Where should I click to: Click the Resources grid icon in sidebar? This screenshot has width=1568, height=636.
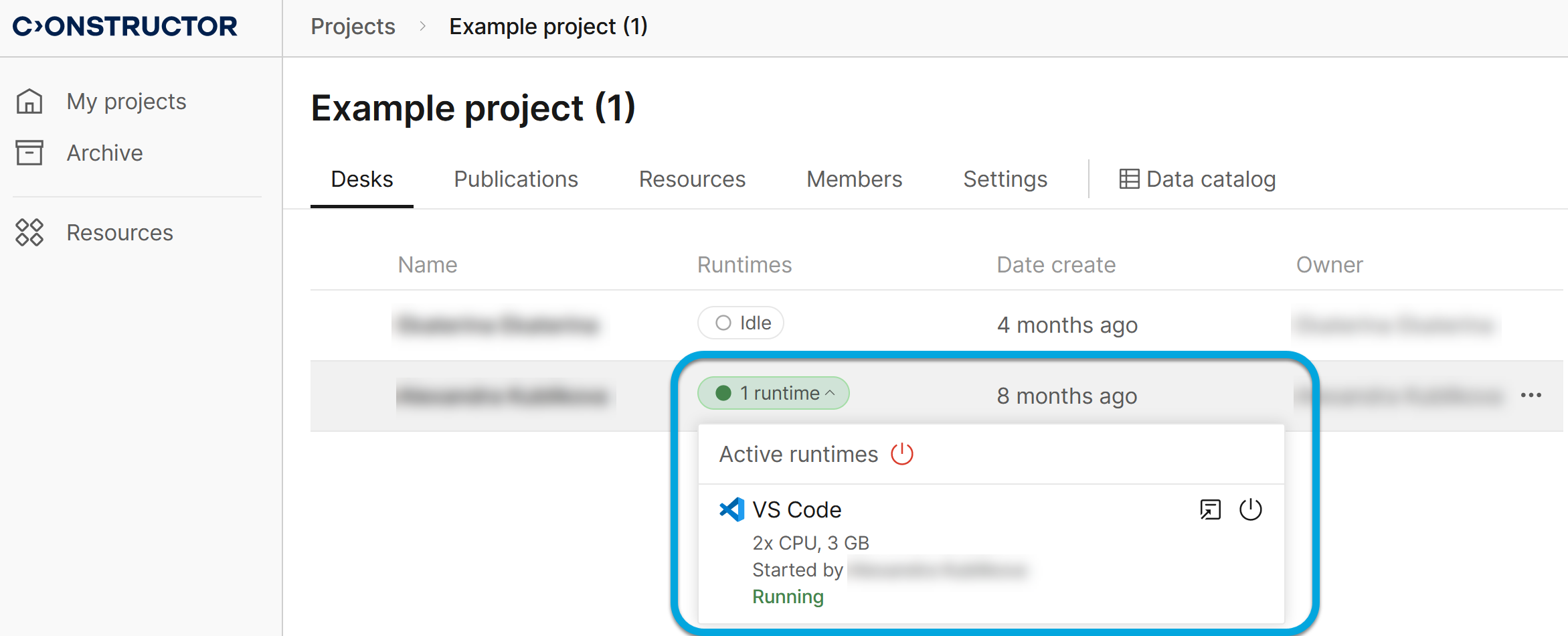(x=29, y=232)
